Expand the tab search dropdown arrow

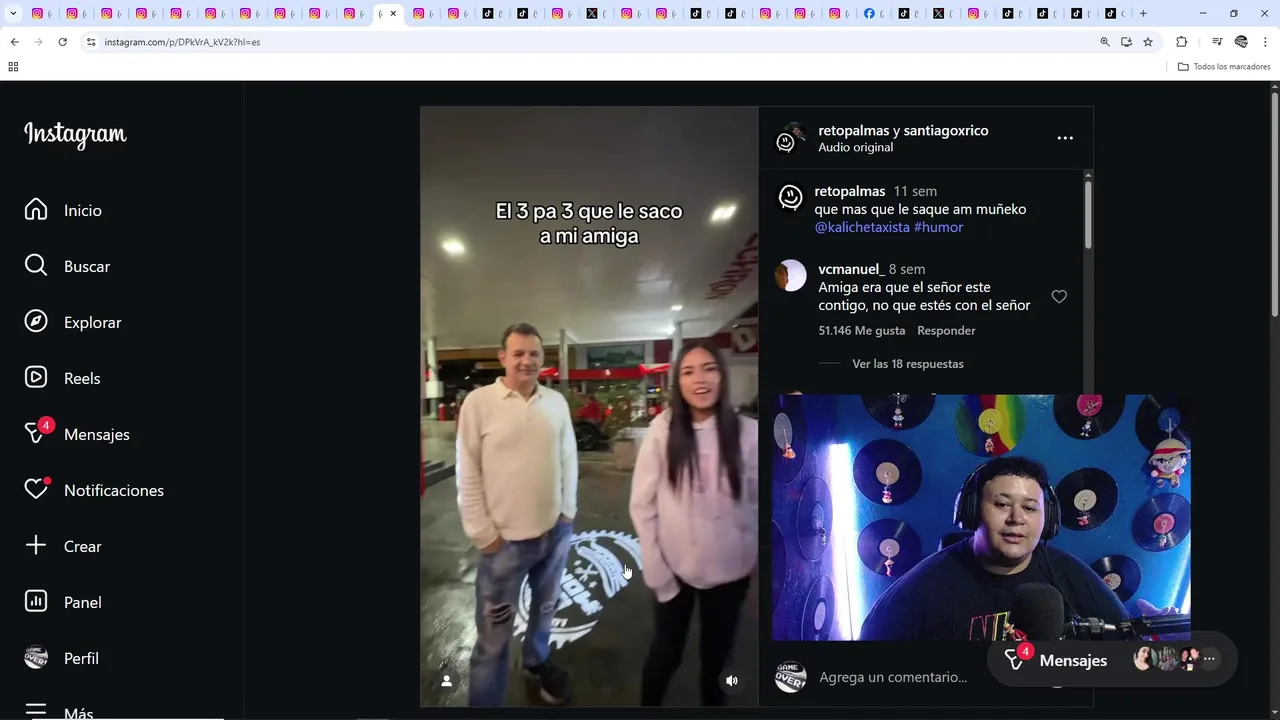[x=13, y=14]
